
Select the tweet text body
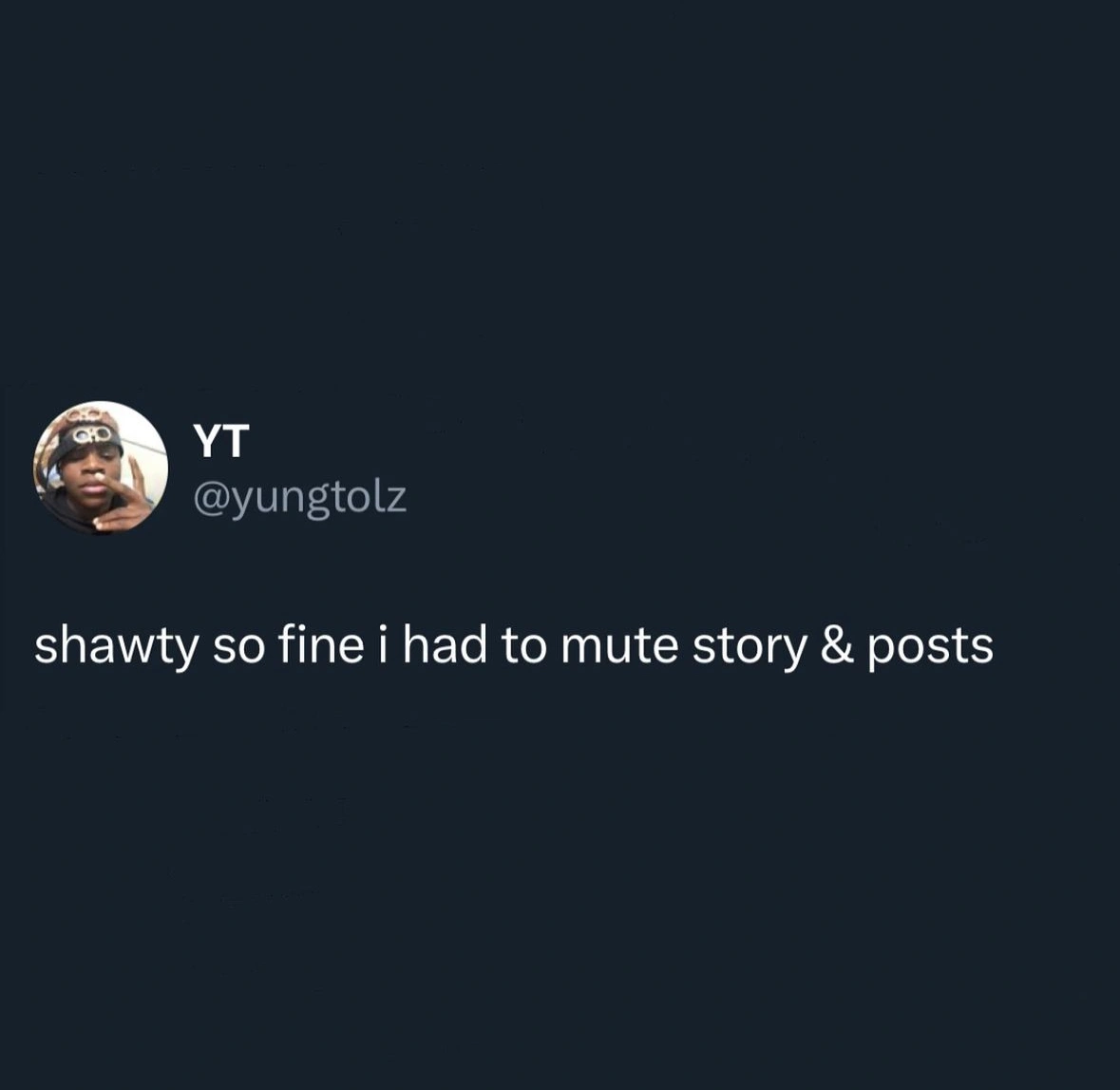(x=513, y=646)
